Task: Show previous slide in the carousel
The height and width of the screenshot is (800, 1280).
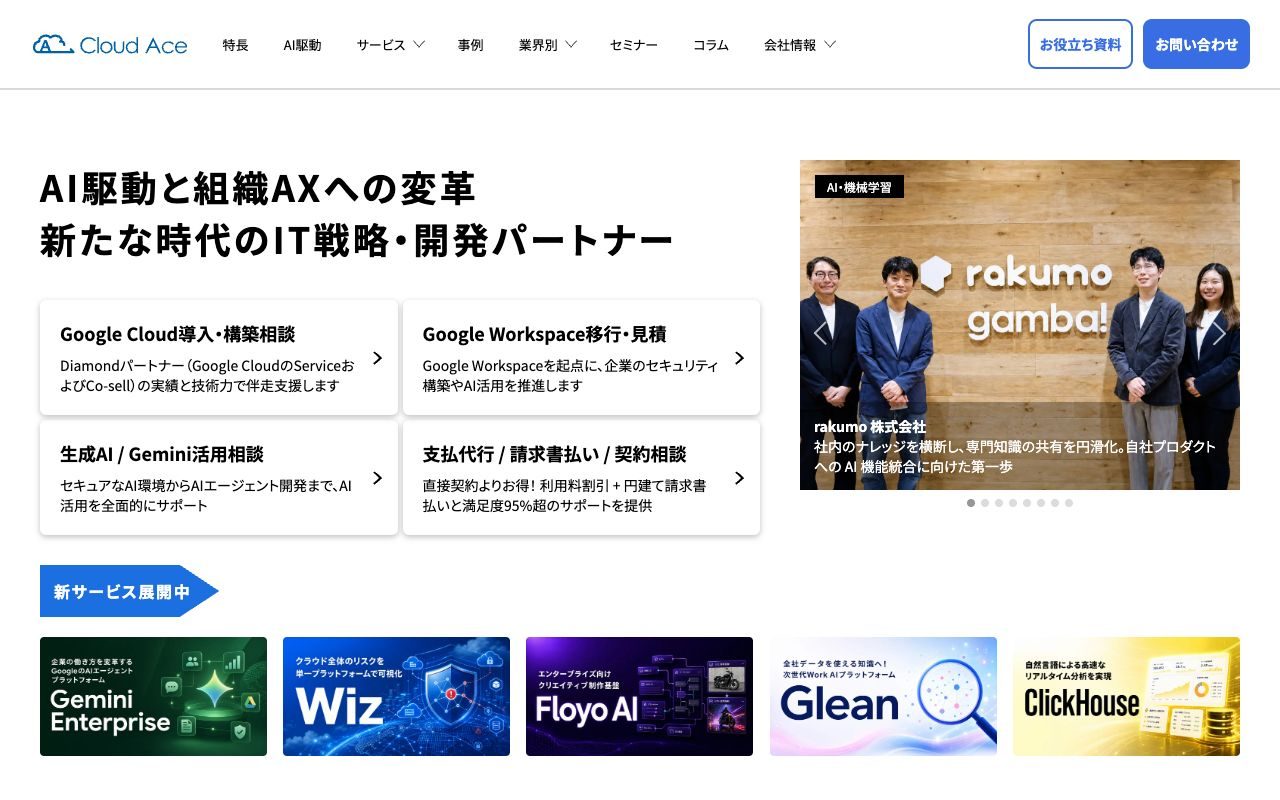Action: [820, 333]
